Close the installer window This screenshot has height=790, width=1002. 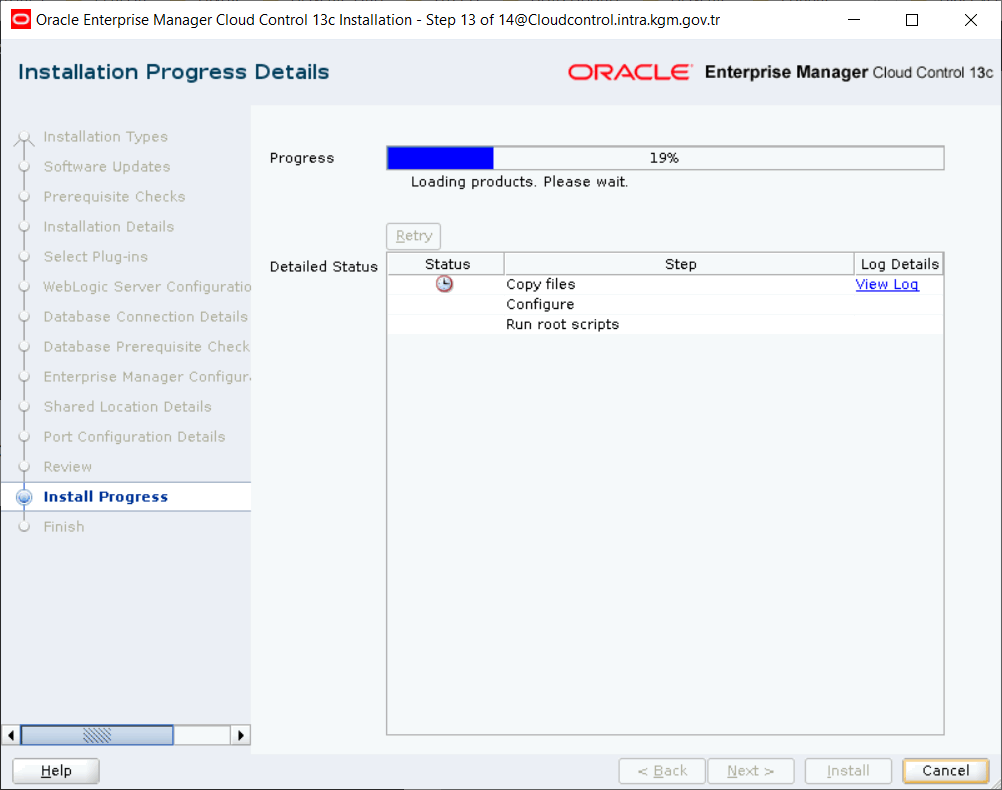tap(971, 20)
